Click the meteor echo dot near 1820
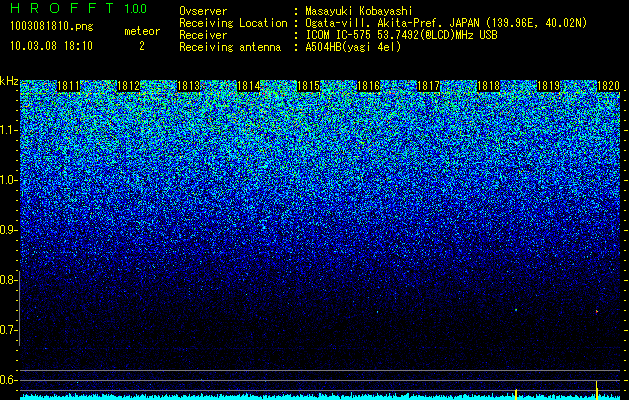 point(597,311)
